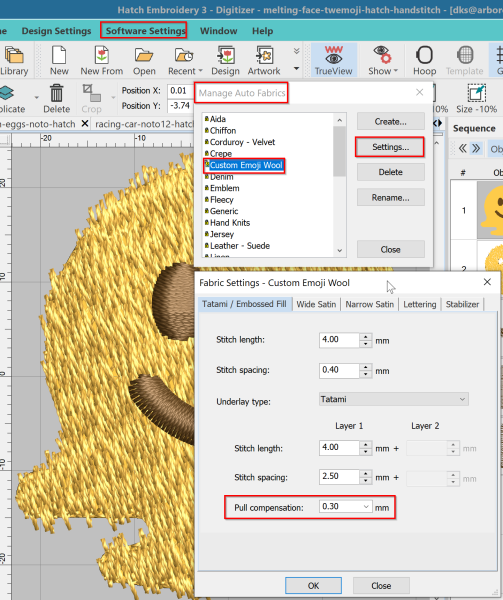The image size is (503, 600).
Task: Click Delete button in Manage Auto Fabrics
Action: click(x=391, y=172)
